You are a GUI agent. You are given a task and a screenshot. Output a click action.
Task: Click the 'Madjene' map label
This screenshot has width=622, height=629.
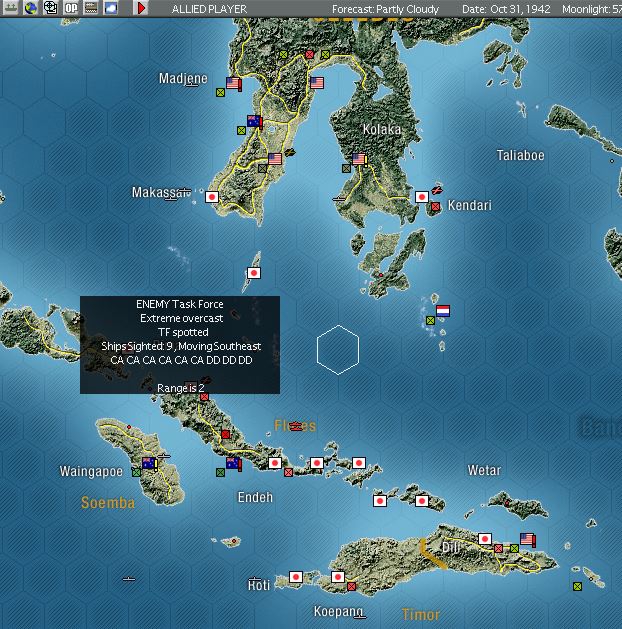(x=183, y=79)
